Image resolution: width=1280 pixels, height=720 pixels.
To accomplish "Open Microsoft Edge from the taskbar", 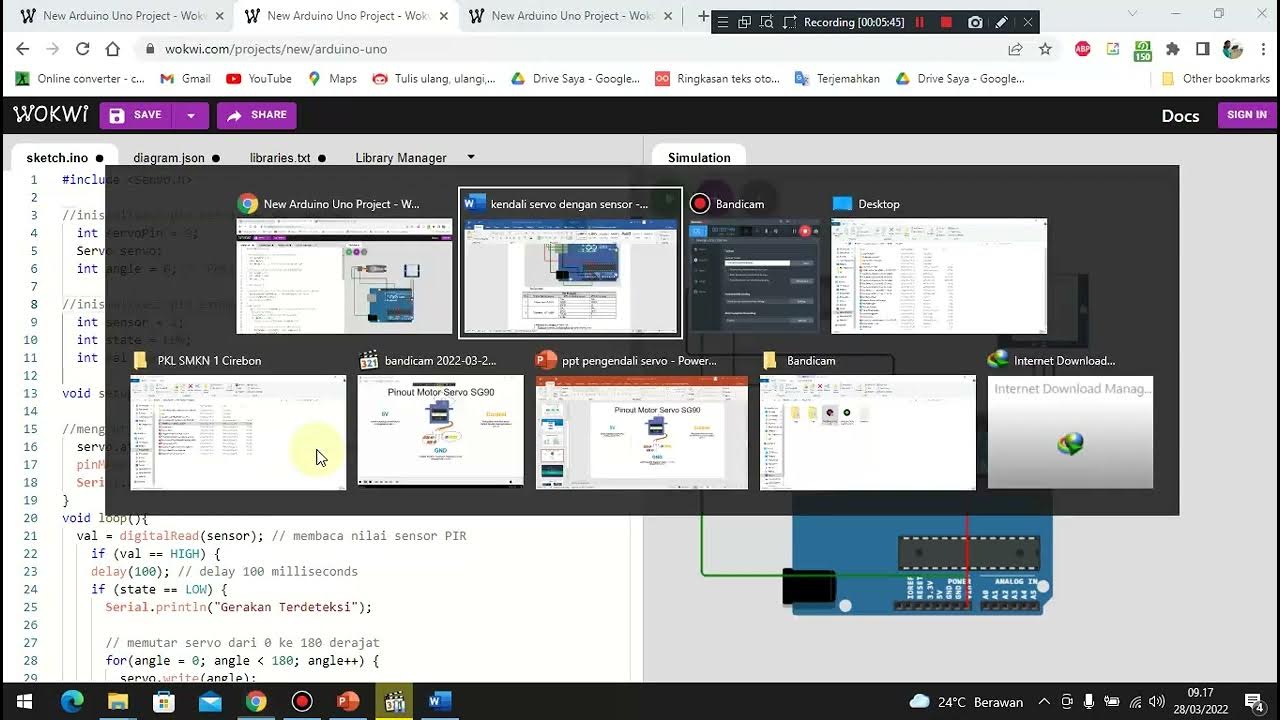I will tap(72, 702).
